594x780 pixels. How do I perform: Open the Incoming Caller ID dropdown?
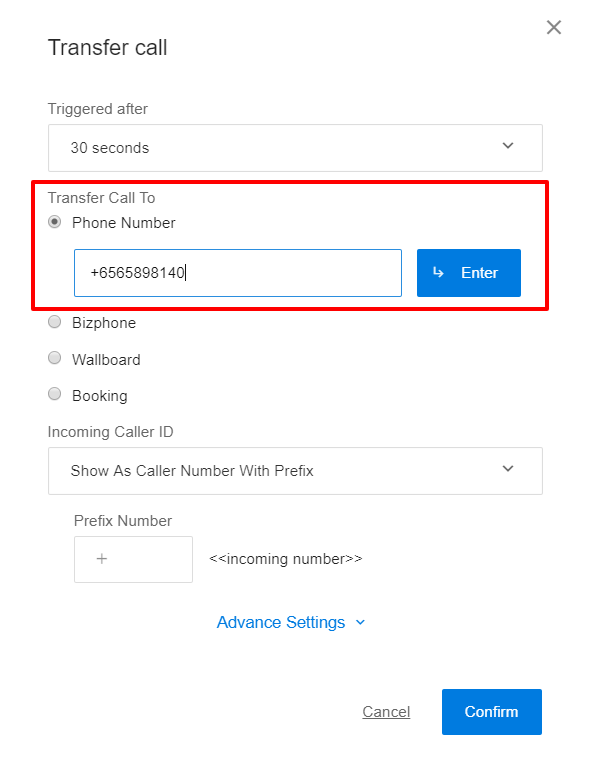(x=295, y=471)
